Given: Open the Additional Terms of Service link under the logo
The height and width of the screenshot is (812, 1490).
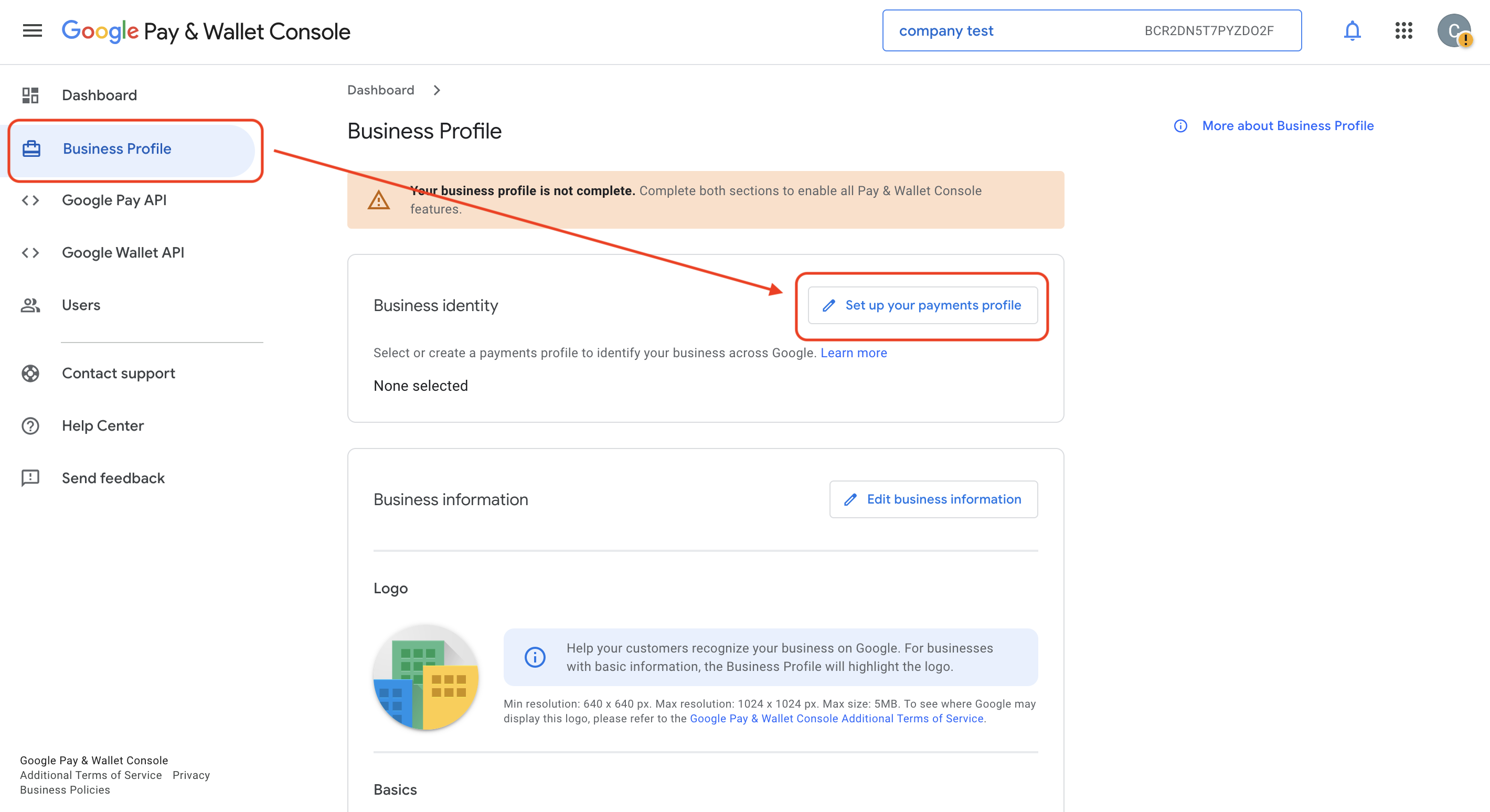Looking at the screenshot, I should [836, 719].
